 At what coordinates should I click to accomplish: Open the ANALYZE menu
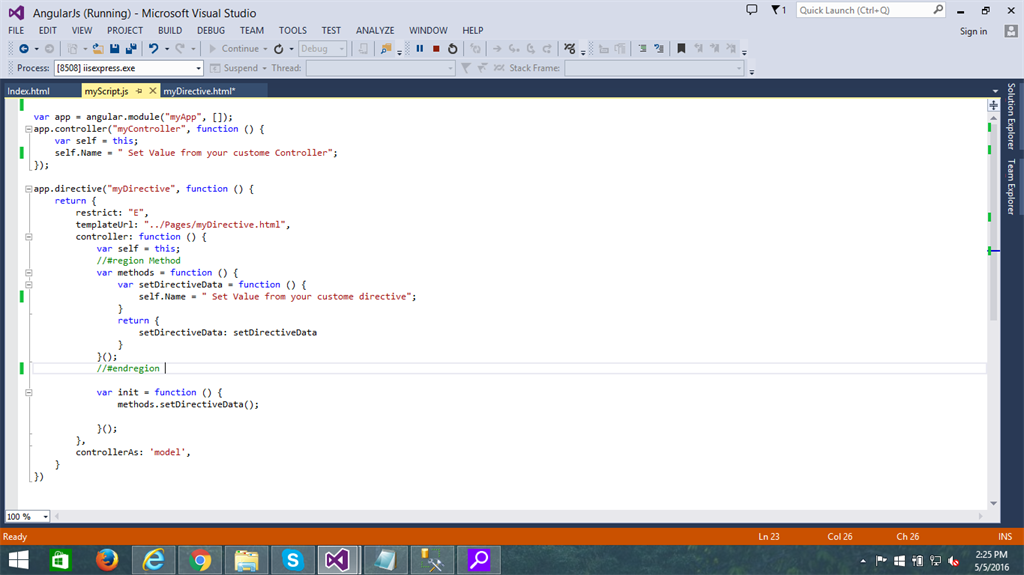point(375,31)
